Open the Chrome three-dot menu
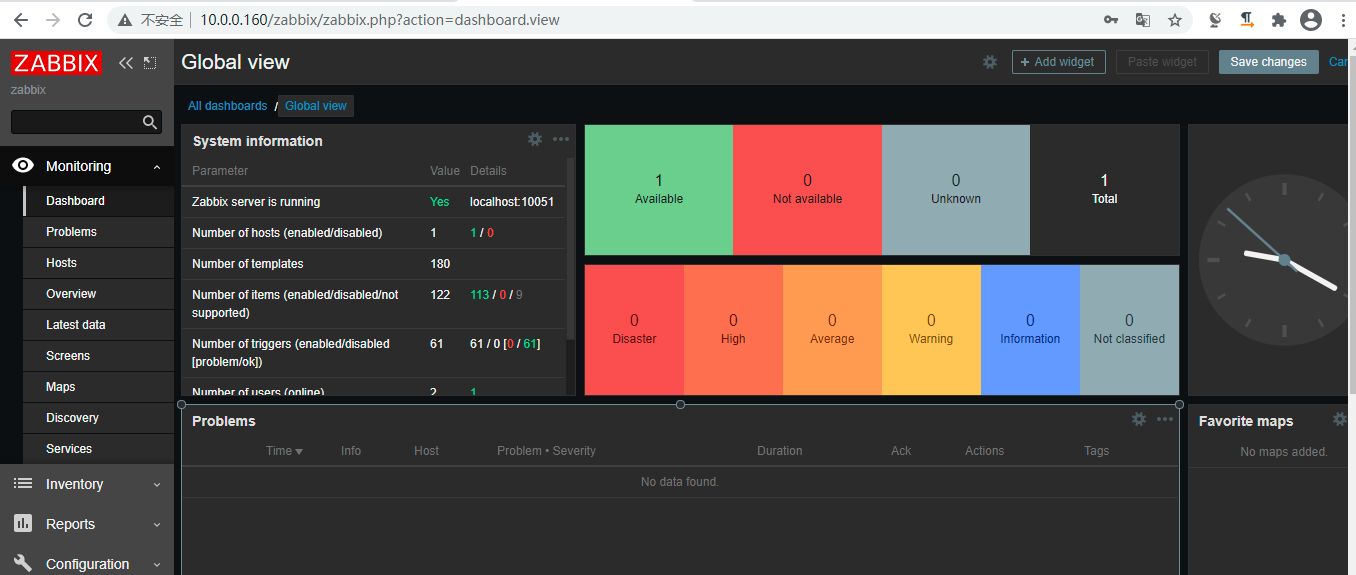The image size is (1356, 575). coord(1341,19)
